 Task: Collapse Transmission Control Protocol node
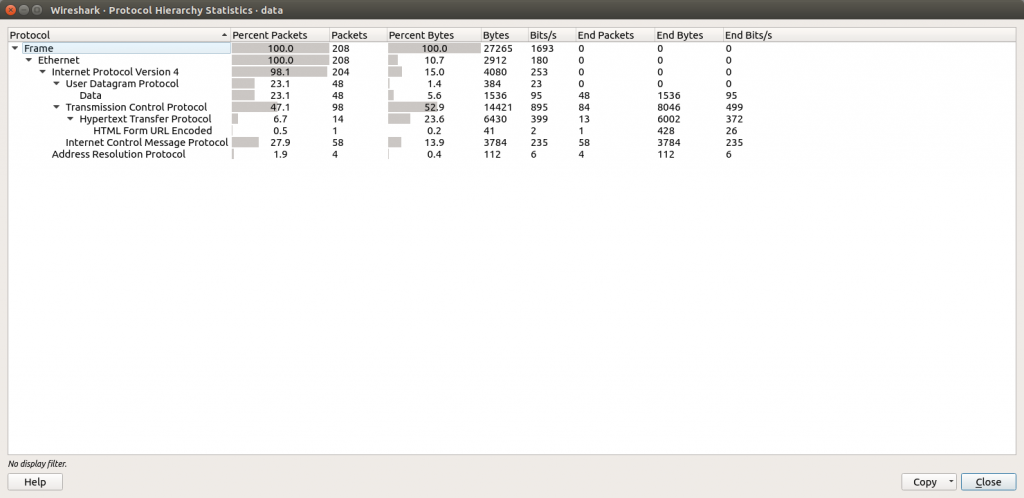coord(57,108)
